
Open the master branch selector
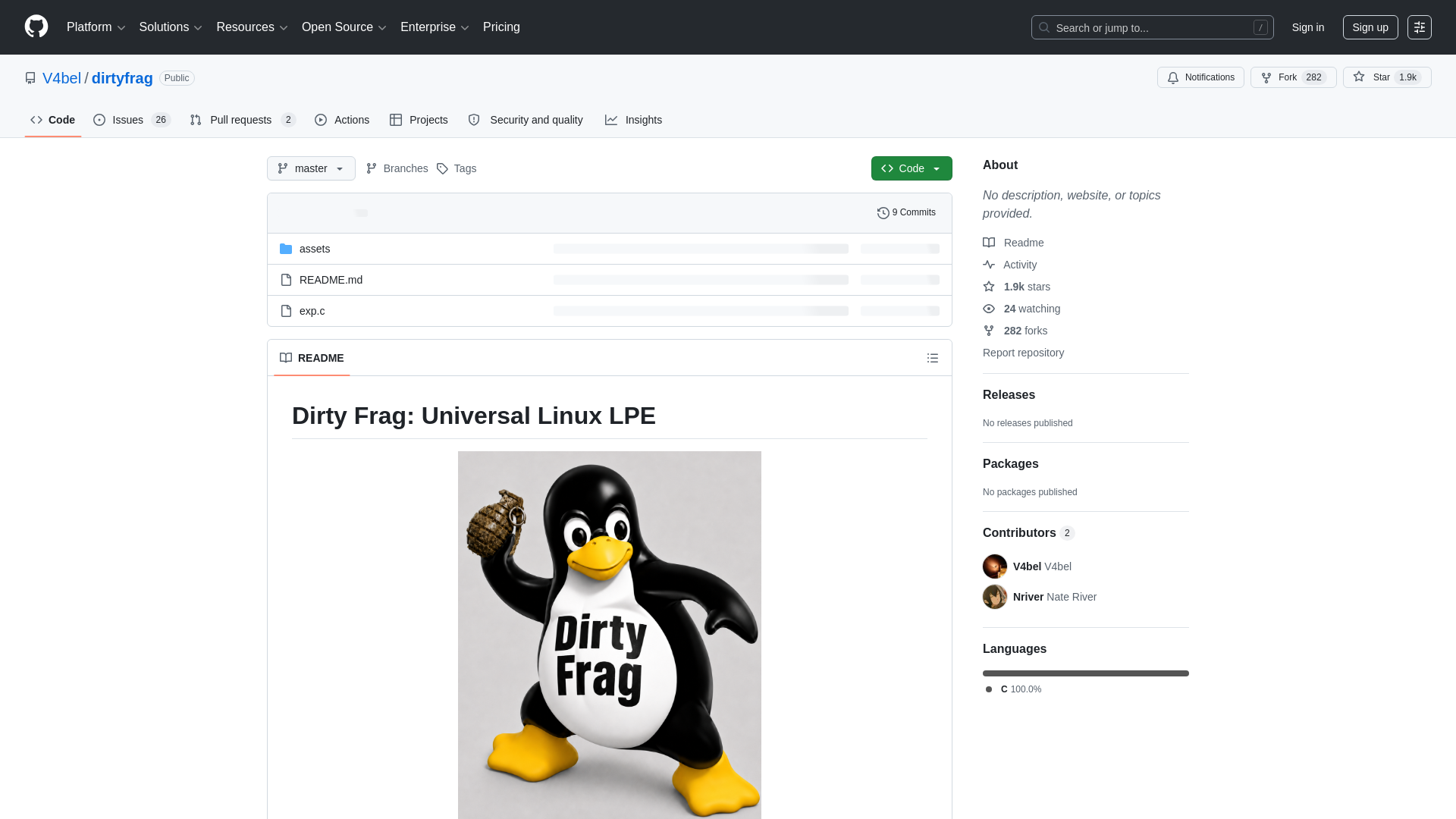pos(311,168)
